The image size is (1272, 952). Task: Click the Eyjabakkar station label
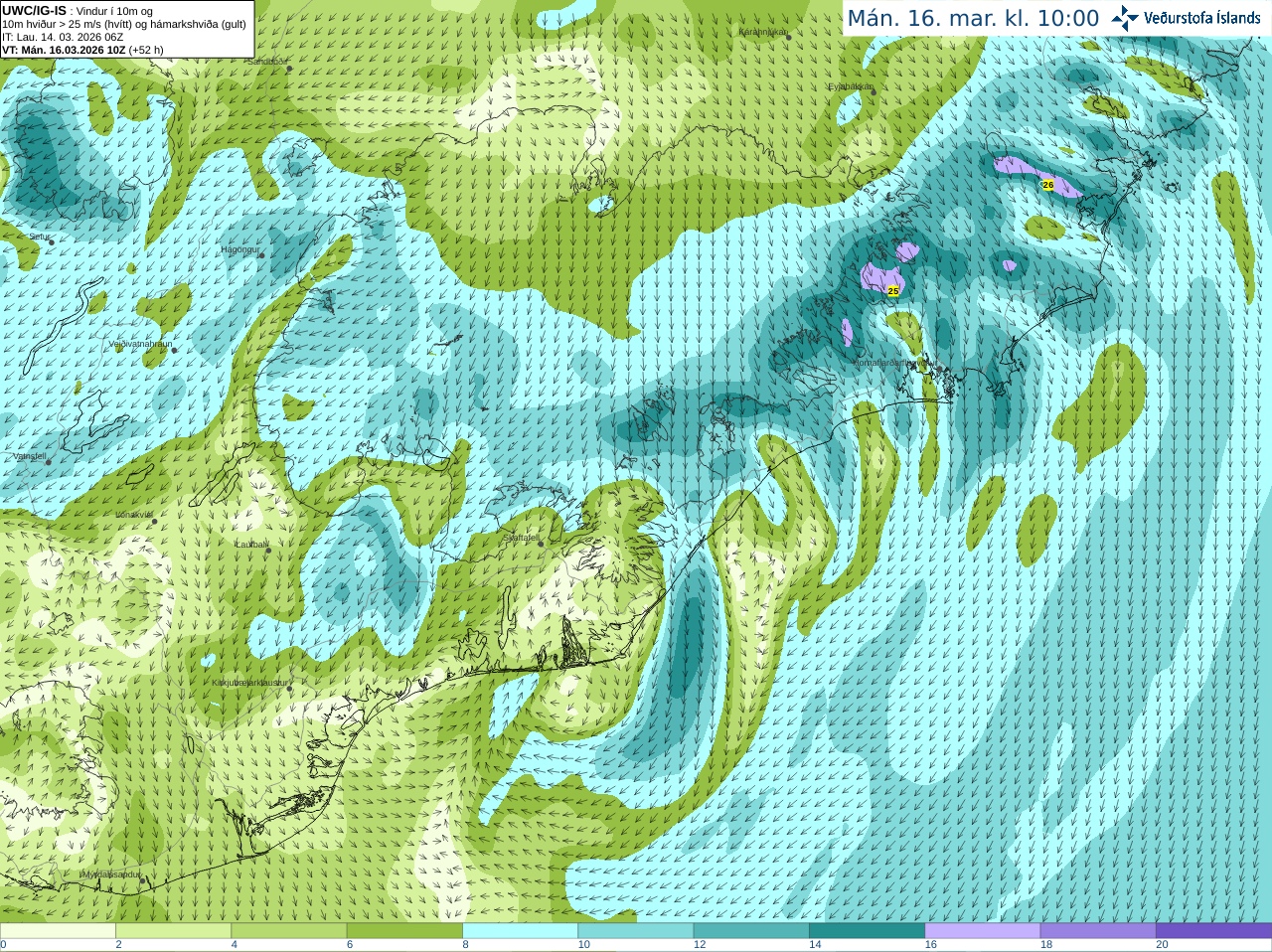coord(851,86)
